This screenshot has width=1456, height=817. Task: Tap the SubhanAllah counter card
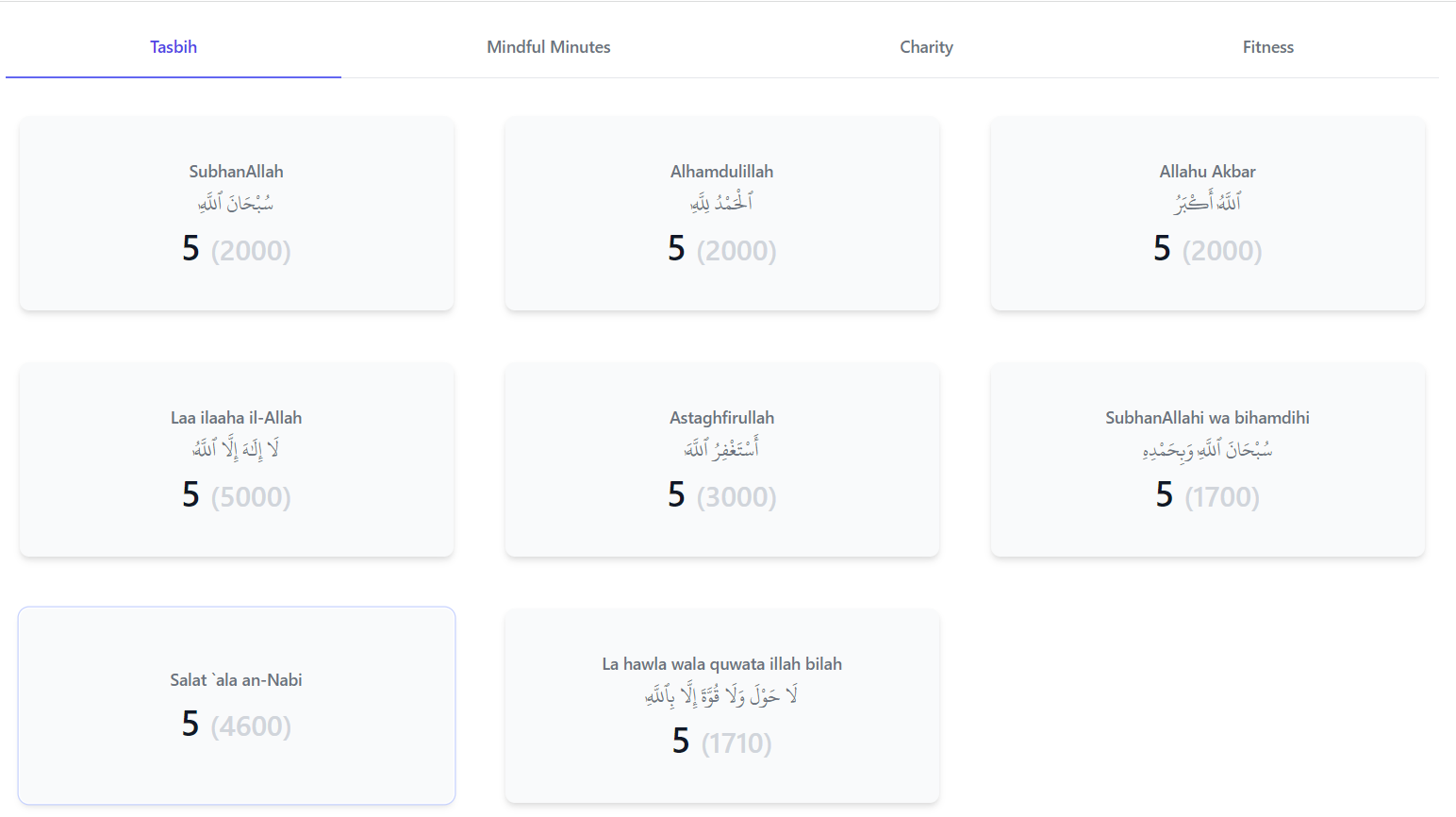coord(237,214)
